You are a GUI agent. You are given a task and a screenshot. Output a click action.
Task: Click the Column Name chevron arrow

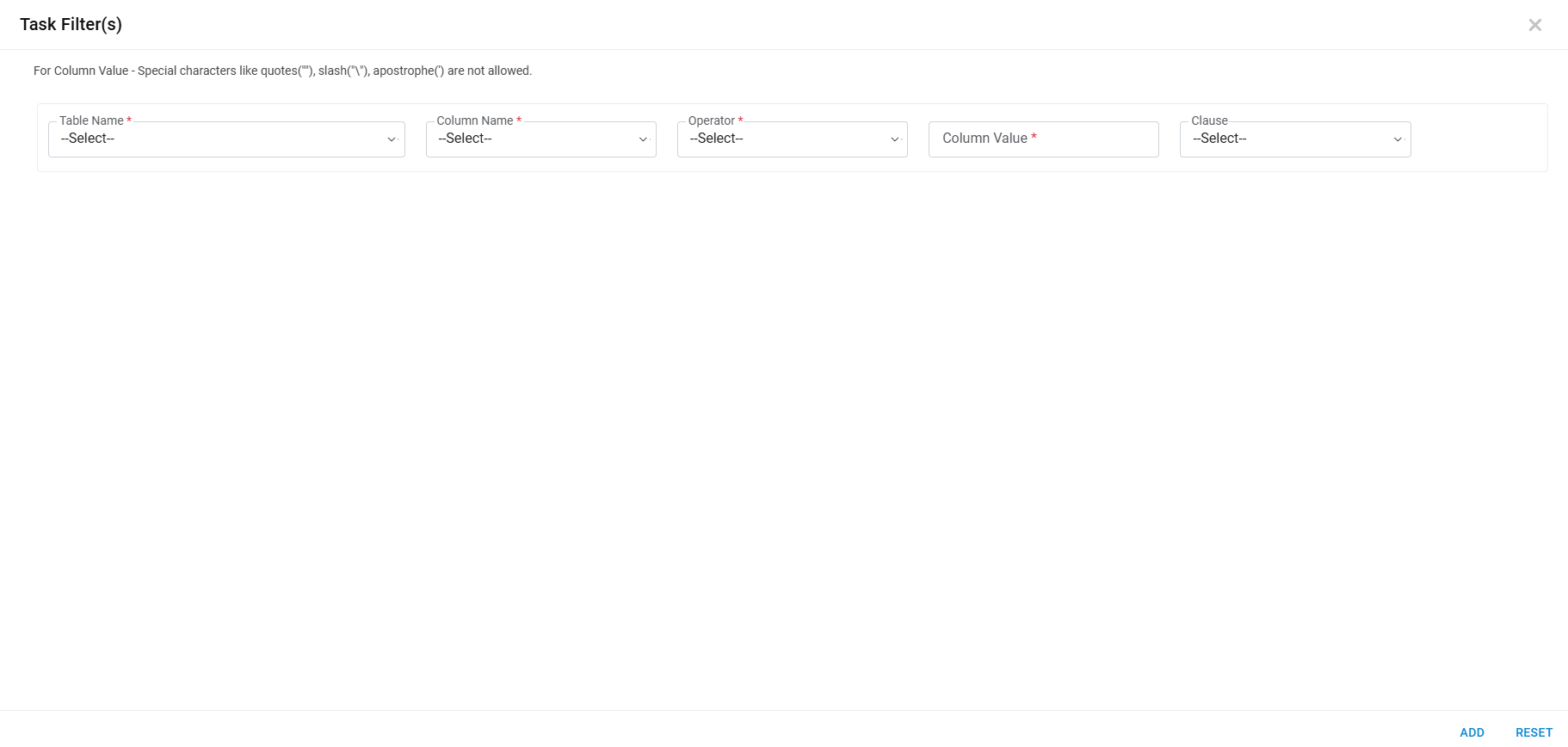pyautogui.click(x=643, y=139)
